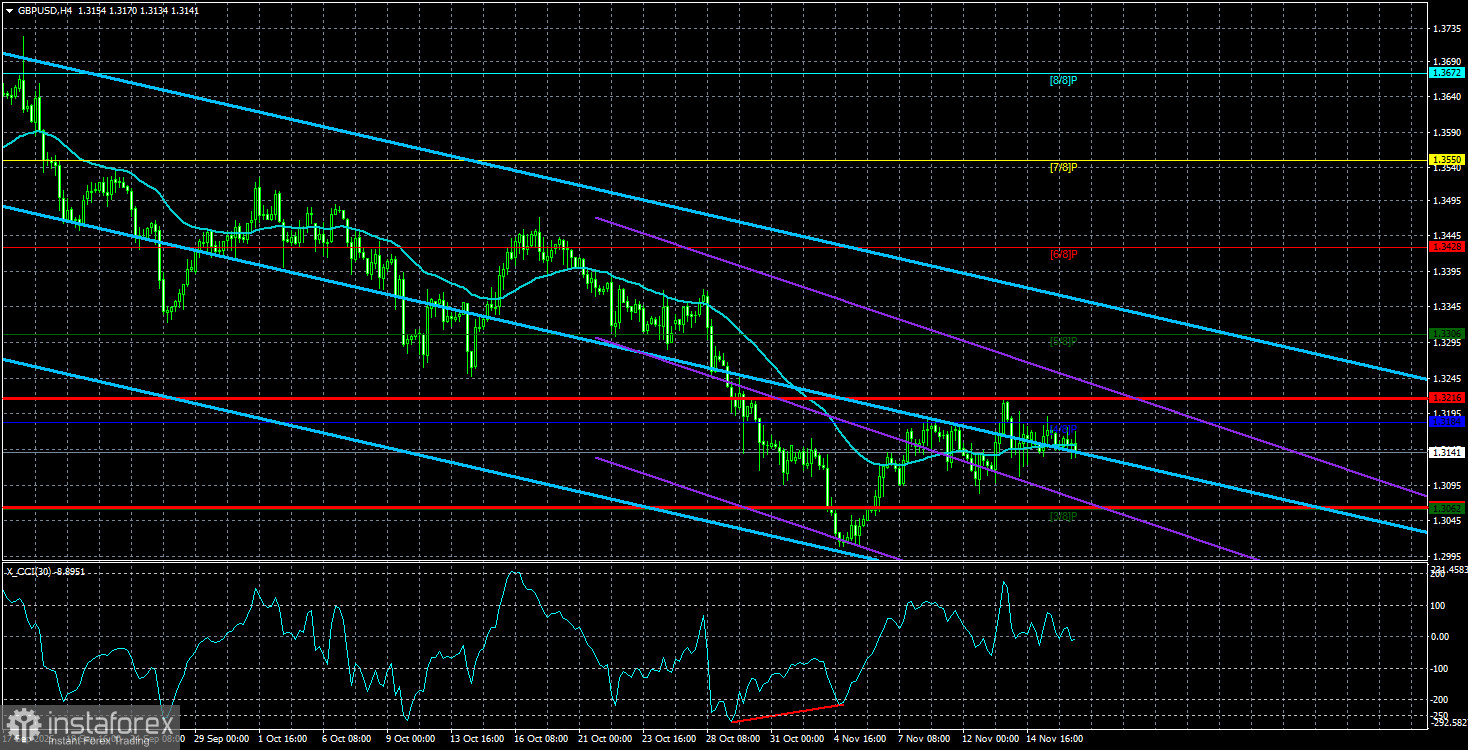Viewport: 1468px width, 750px height.
Task: Select the current price tag 1.3141
Action: [1448, 452]
